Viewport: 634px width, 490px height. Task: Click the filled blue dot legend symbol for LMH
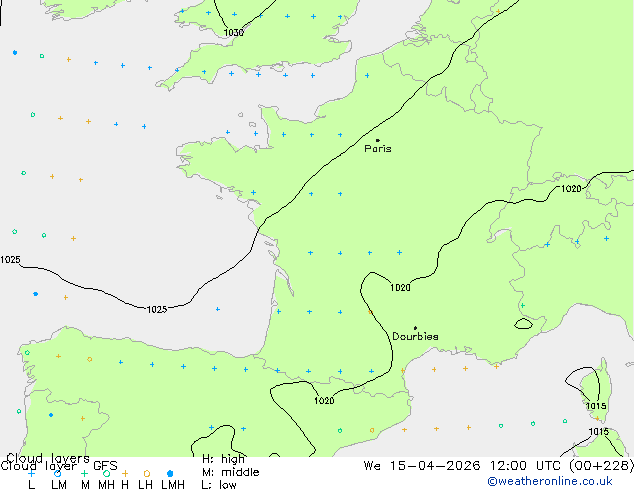(170, 473)
